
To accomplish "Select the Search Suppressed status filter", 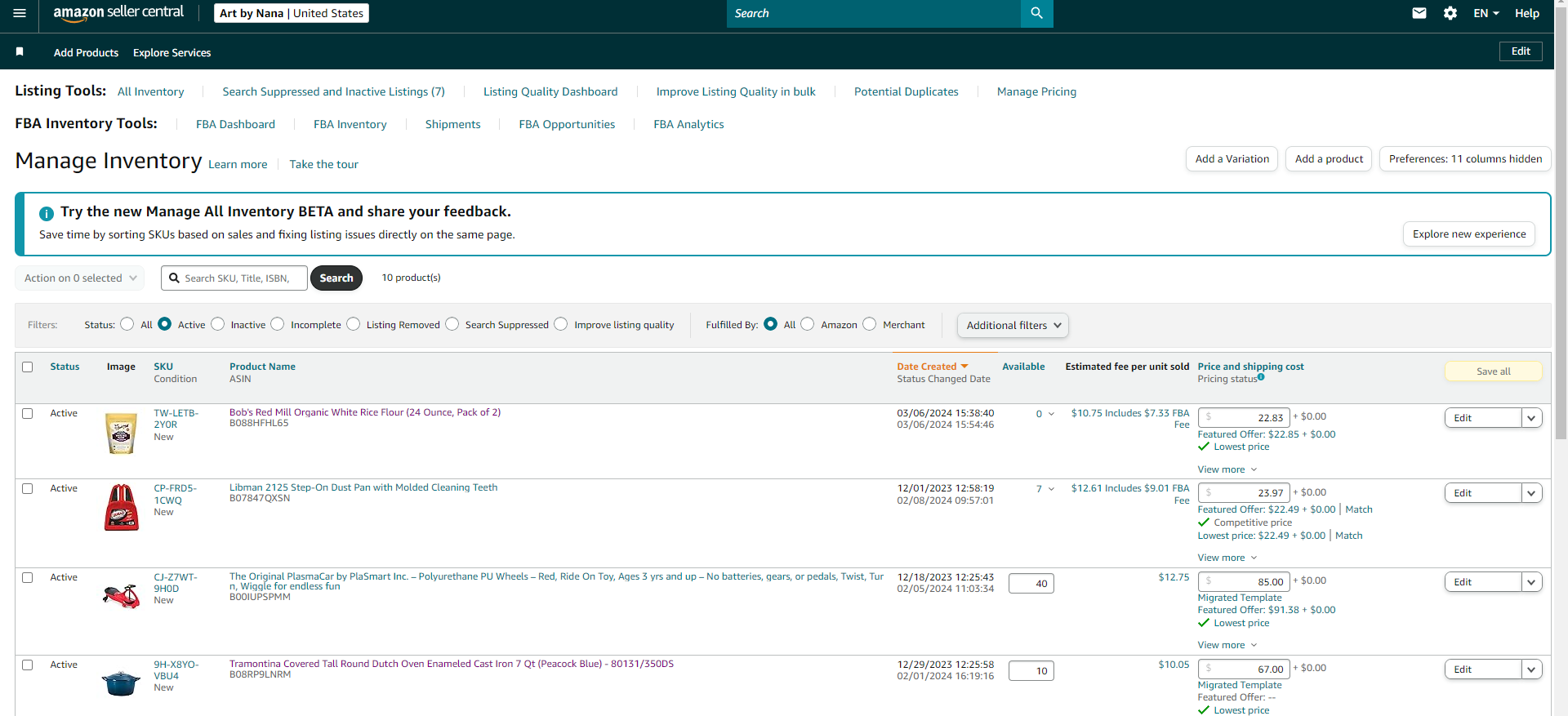I will tap(452, 324).
